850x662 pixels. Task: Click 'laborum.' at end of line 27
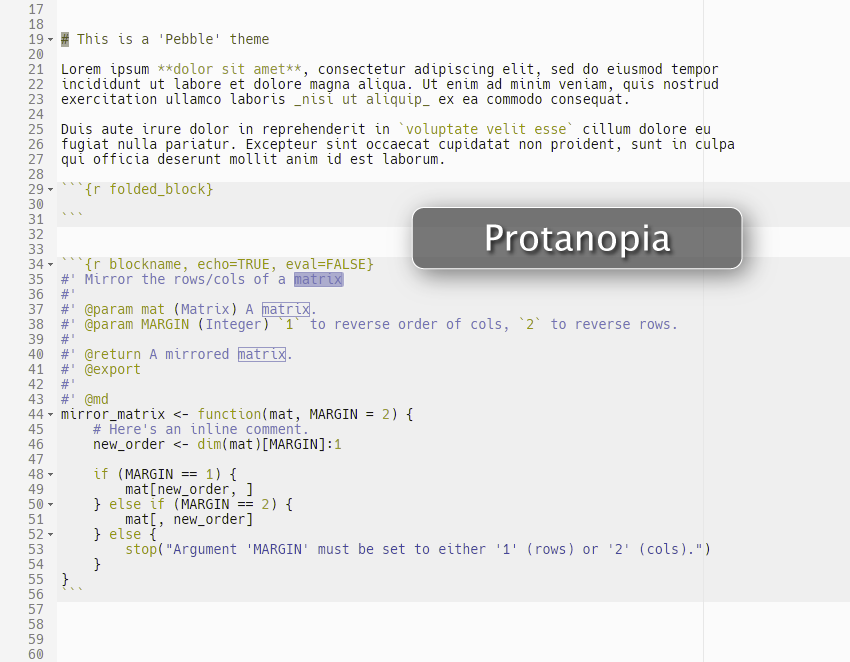click(x=414, y=159)
